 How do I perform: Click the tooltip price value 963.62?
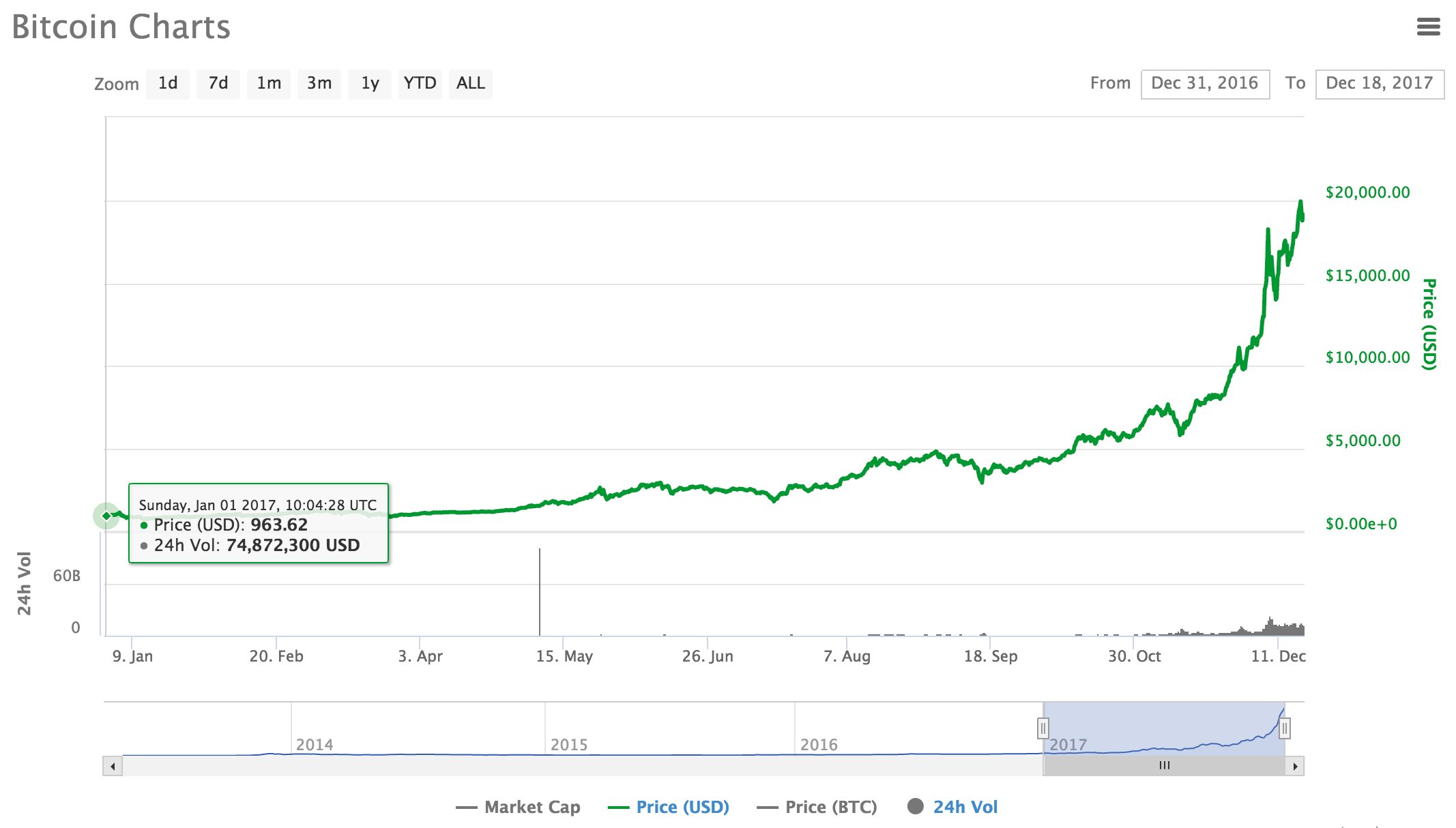click(x=279, y=524)
